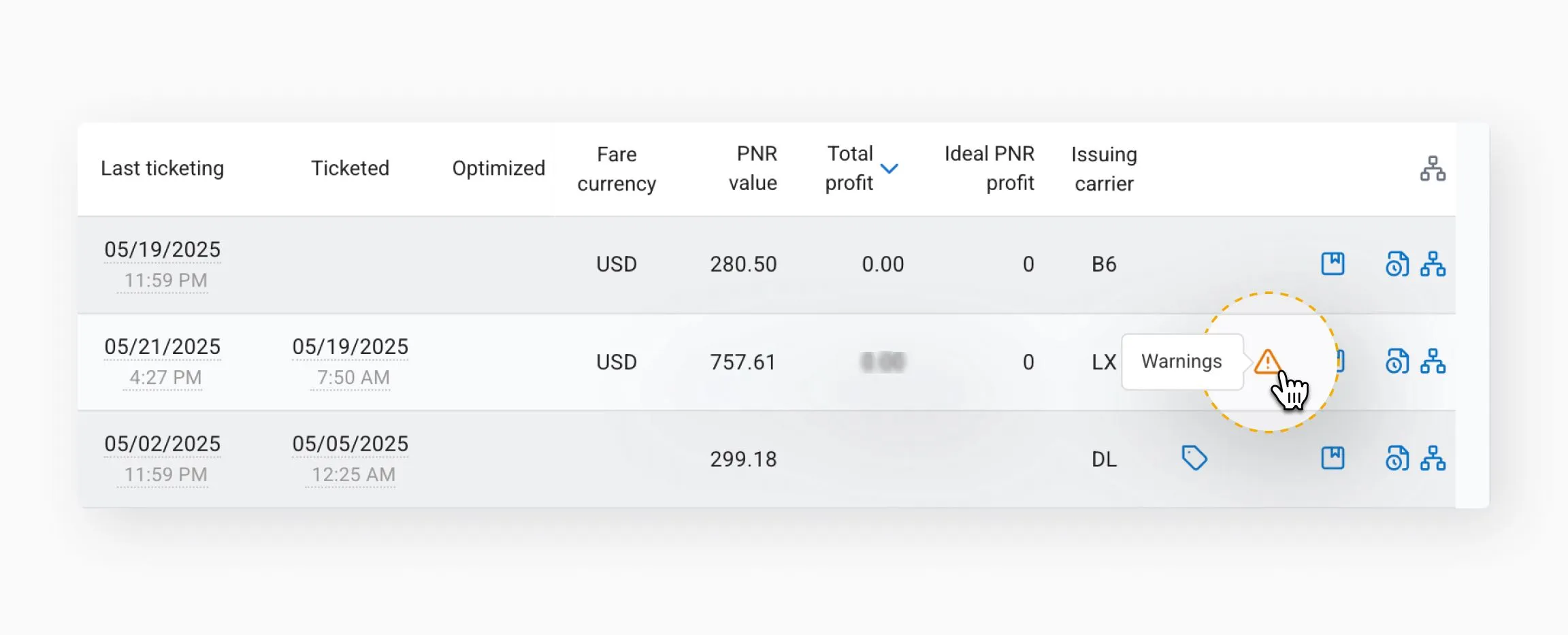The width and height of the screenshot is (1568, 635).
Task: Click the hierarchy icon in the table header
Action: click(x=1433, y=169)
